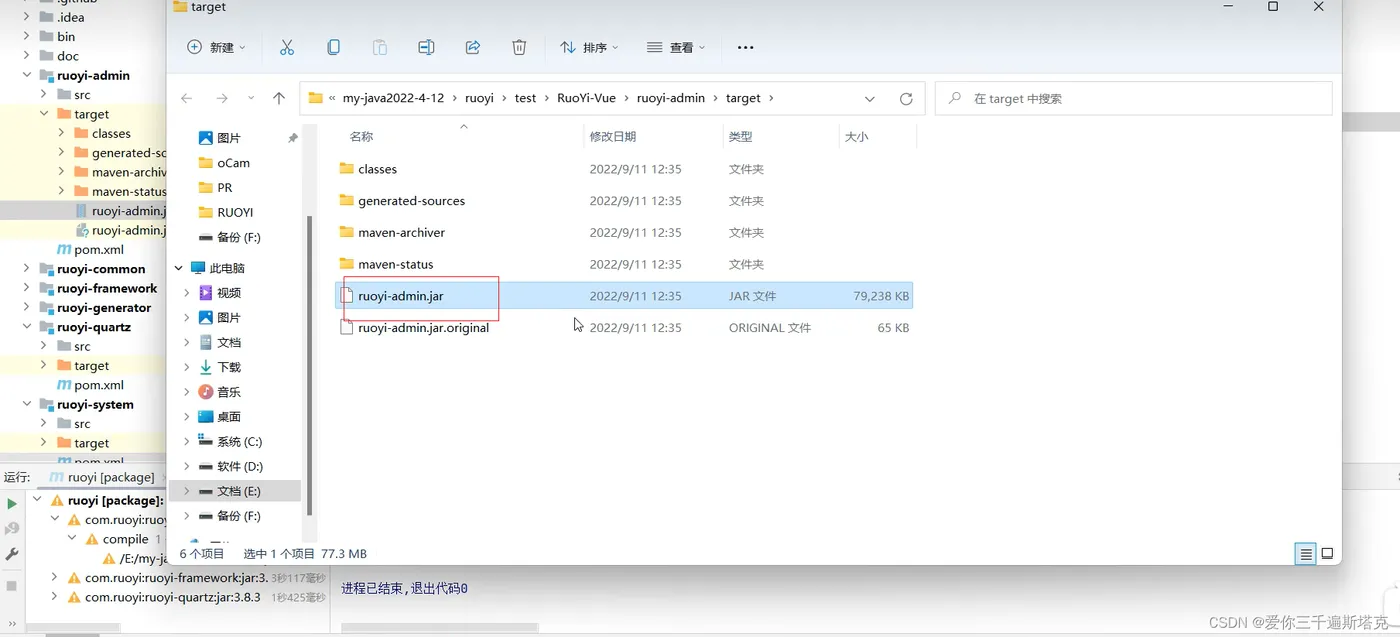Go back with the back arrow
The width and height of the screenshot is (1400, 637).
[x=187, y=98]
